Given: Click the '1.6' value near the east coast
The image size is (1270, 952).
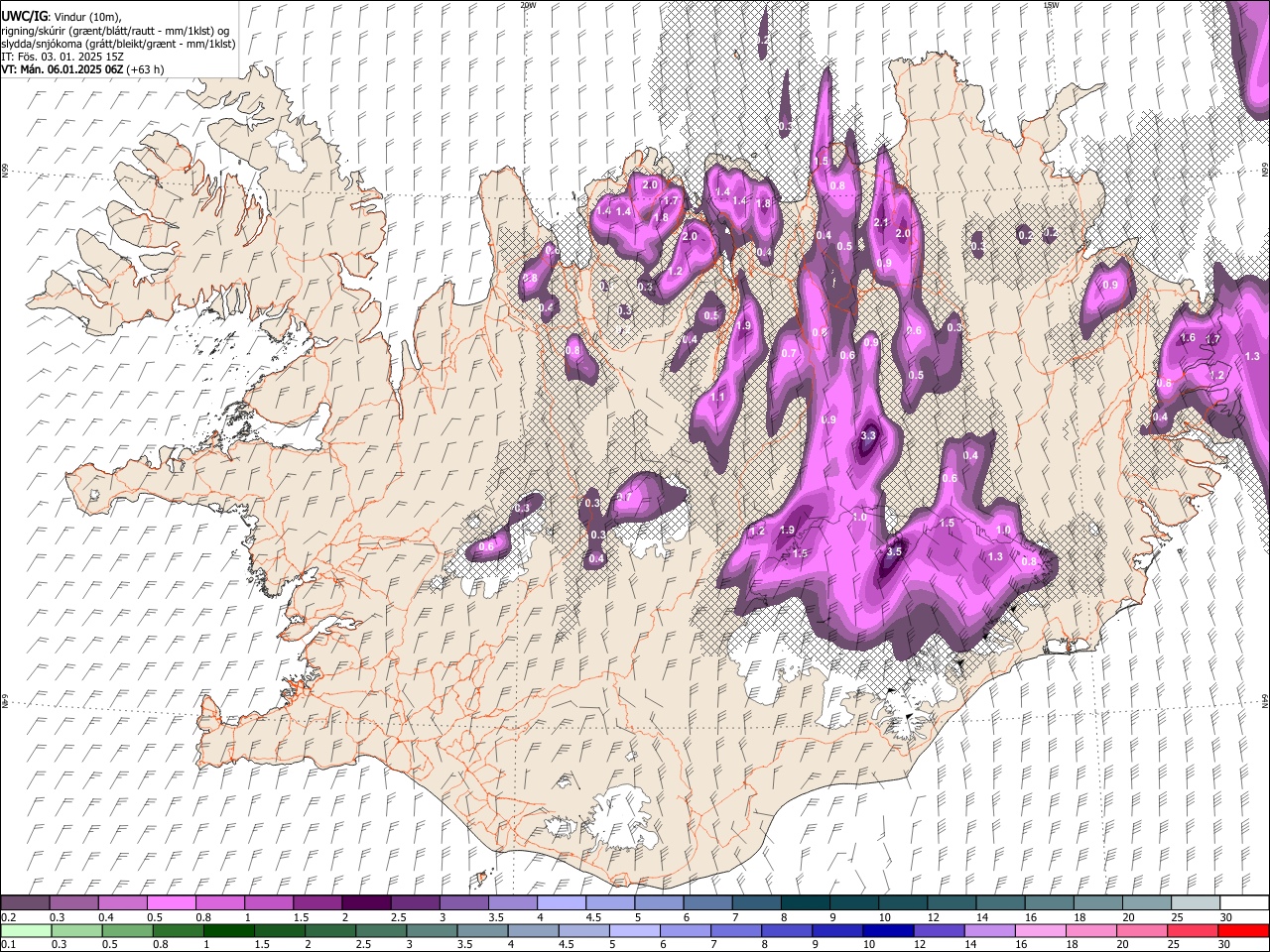Looking at the screenshot, I should pos(1188,338).
